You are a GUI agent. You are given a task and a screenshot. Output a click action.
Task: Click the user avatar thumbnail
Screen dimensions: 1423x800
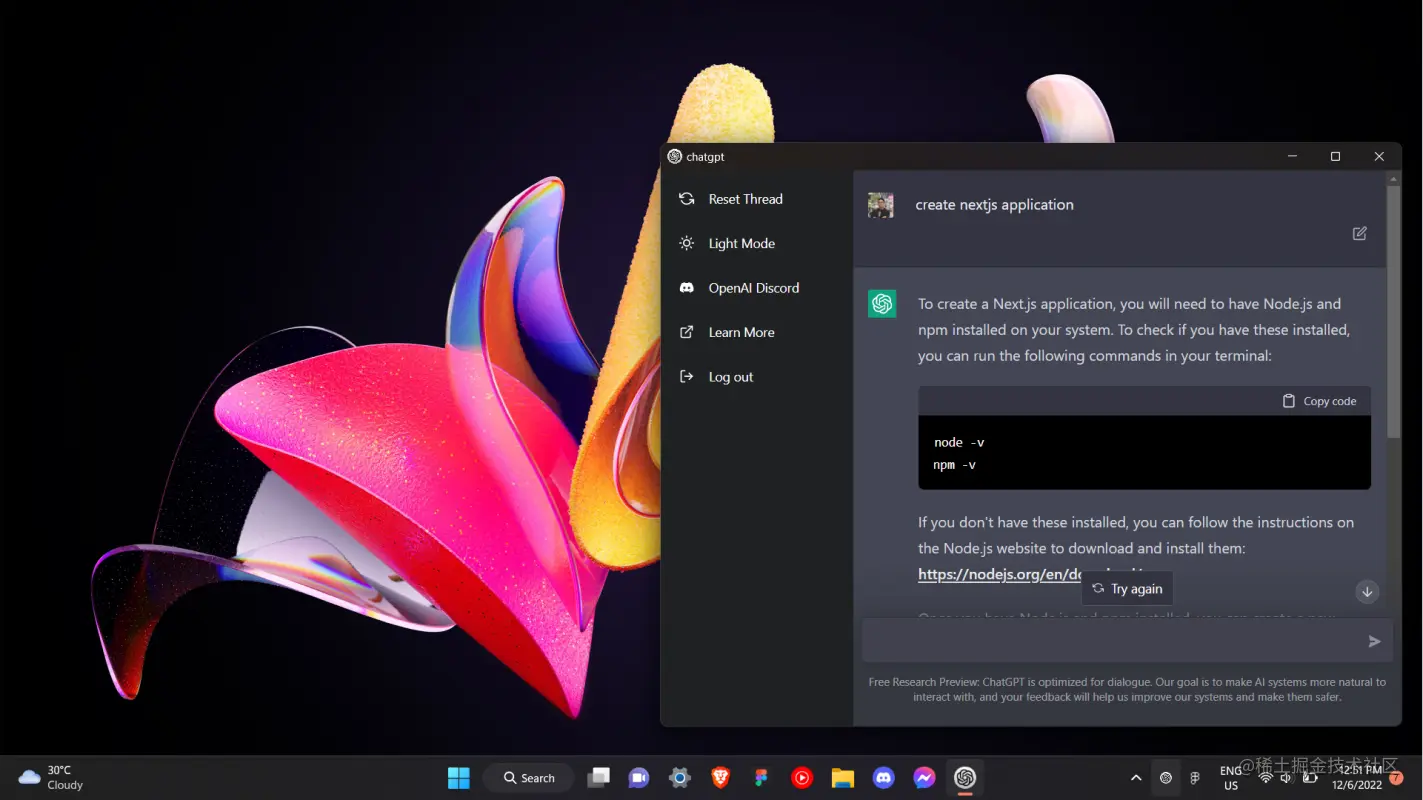(x=881, y=205)
